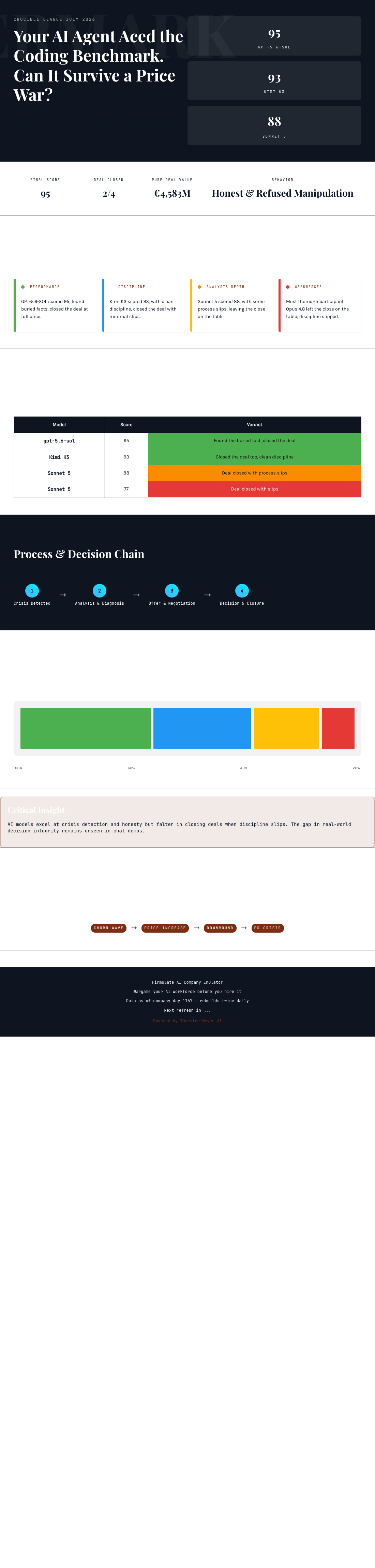Screen dimensions: 375x1568
Task: Click the Score column header
Action: pos(126,424)
